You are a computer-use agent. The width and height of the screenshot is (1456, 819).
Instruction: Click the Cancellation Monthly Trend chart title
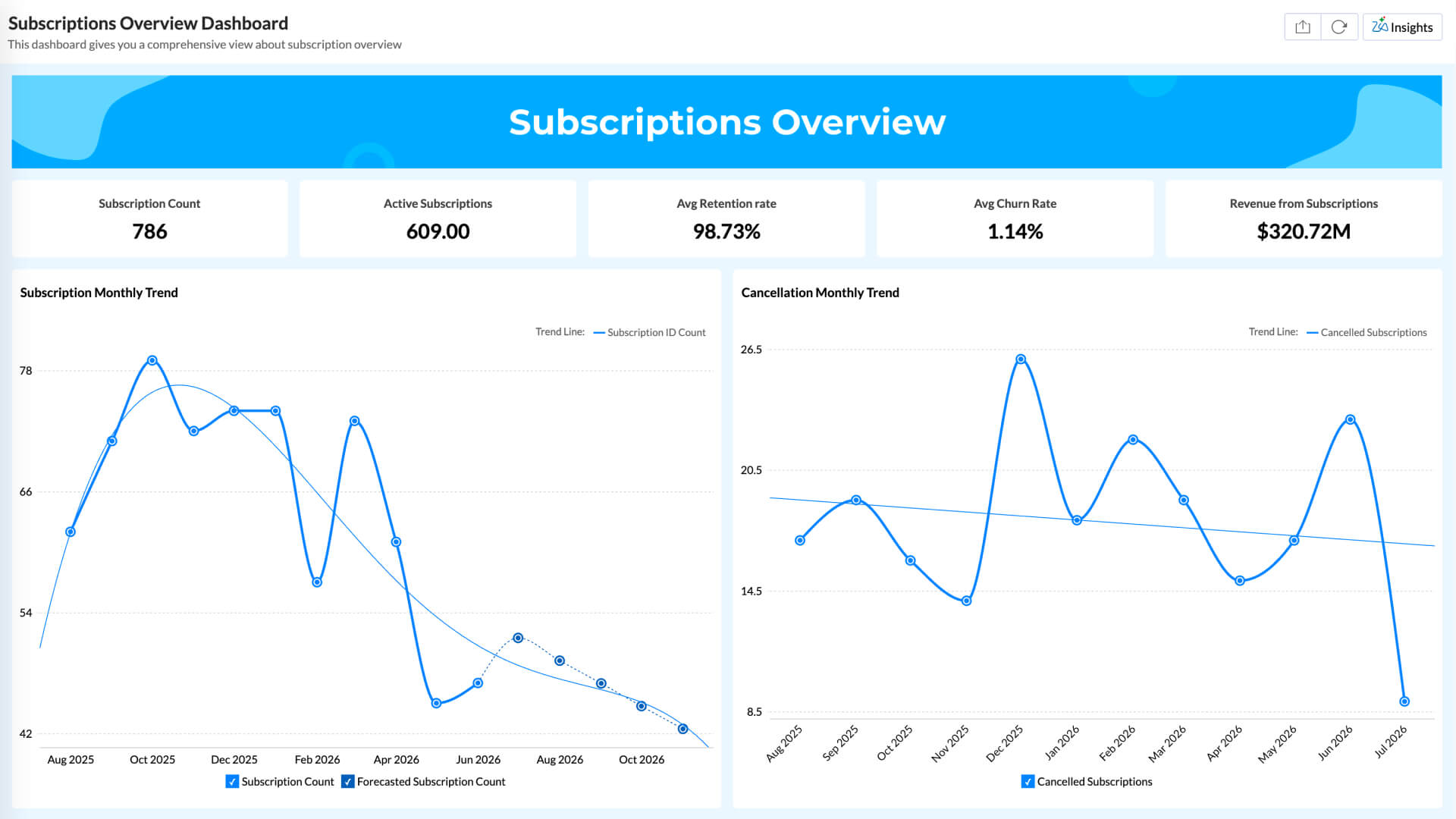pos(820,293)
